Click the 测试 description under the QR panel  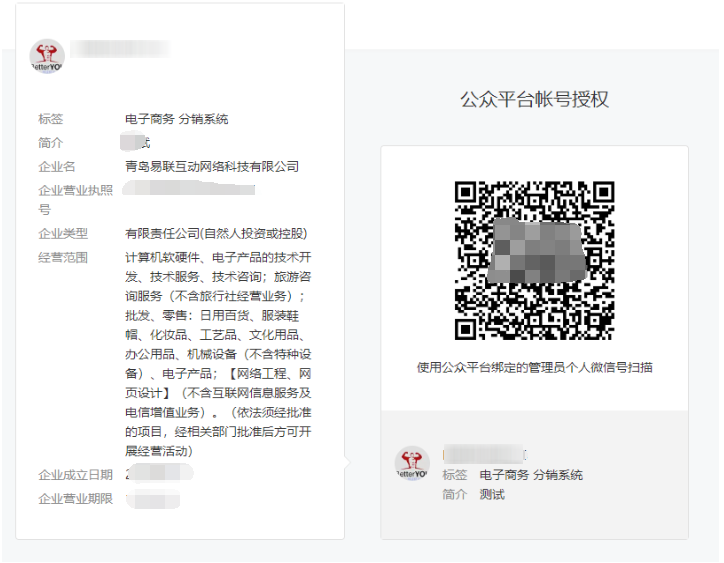(x=492, y=495)
